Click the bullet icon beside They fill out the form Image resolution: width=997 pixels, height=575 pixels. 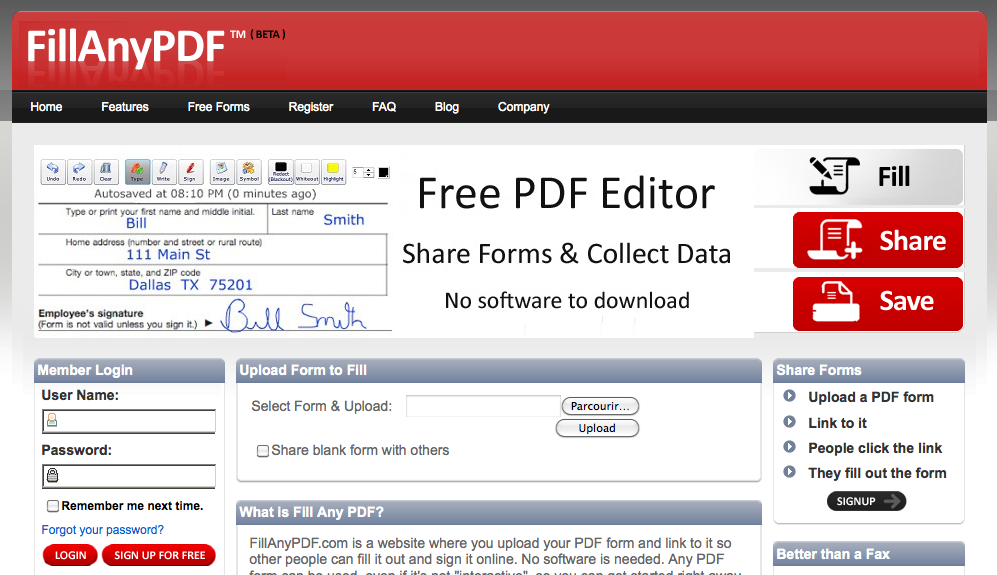tap(790, 472)
